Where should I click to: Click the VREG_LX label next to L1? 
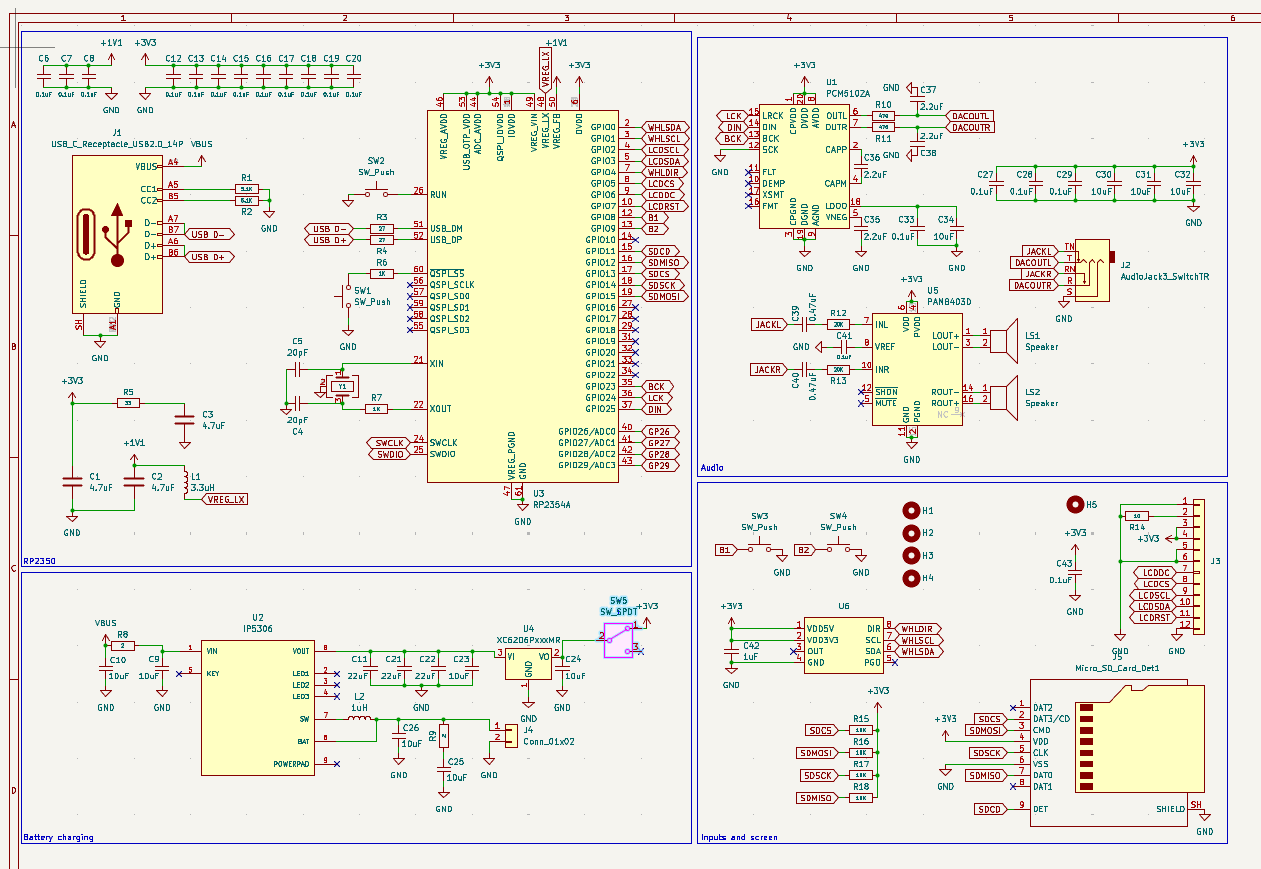click(x=225, y=499)
